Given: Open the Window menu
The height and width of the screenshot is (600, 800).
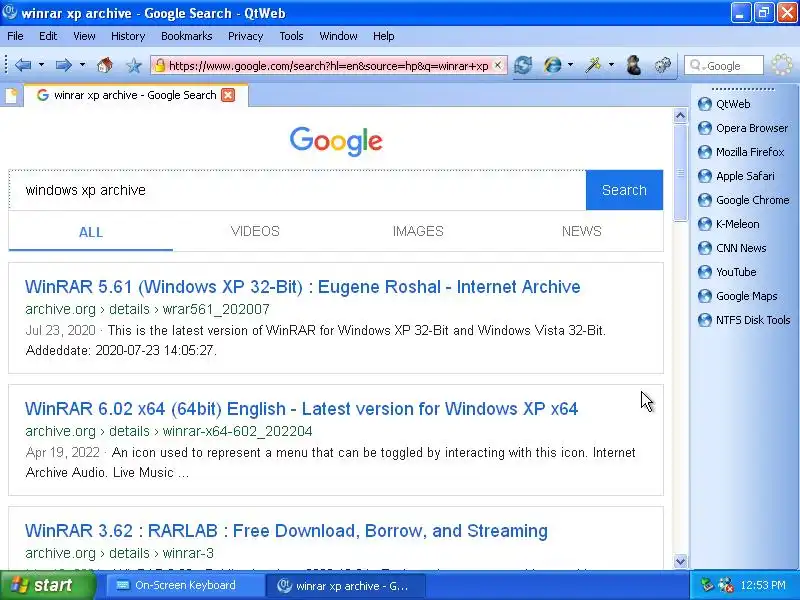Looking at the screenshot, I should [338, 36].
